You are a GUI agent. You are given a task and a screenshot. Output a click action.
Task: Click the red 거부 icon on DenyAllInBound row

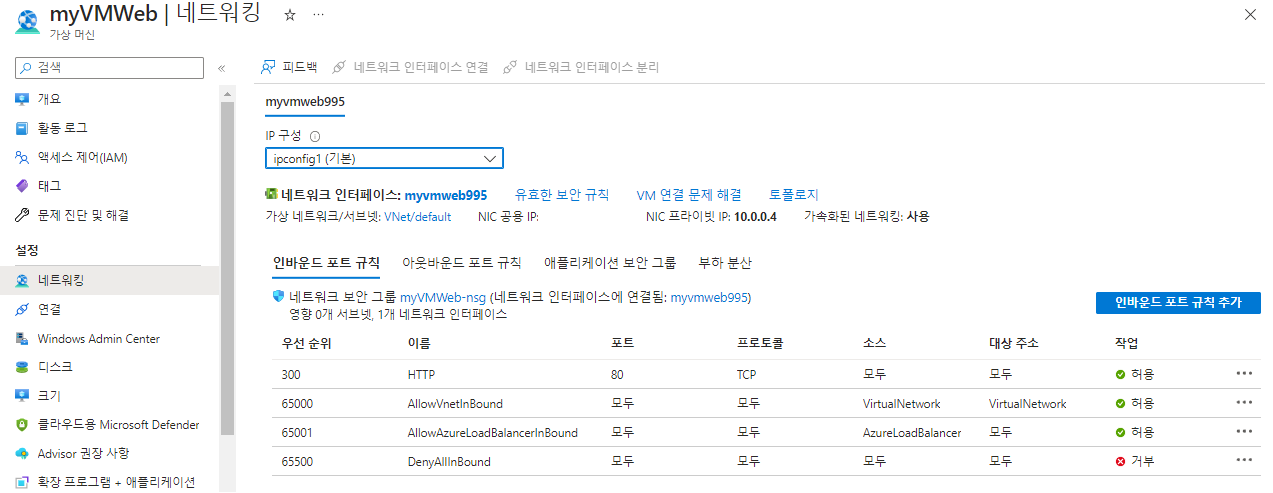coord(1120,462)
